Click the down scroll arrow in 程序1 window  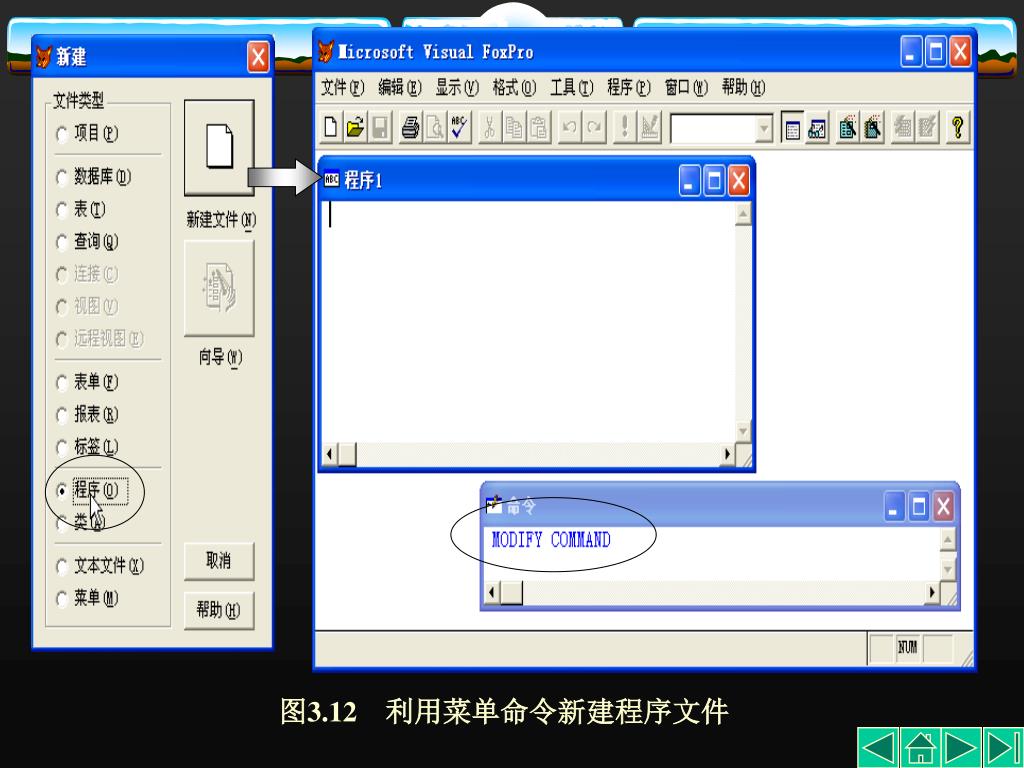click(743, 431)
